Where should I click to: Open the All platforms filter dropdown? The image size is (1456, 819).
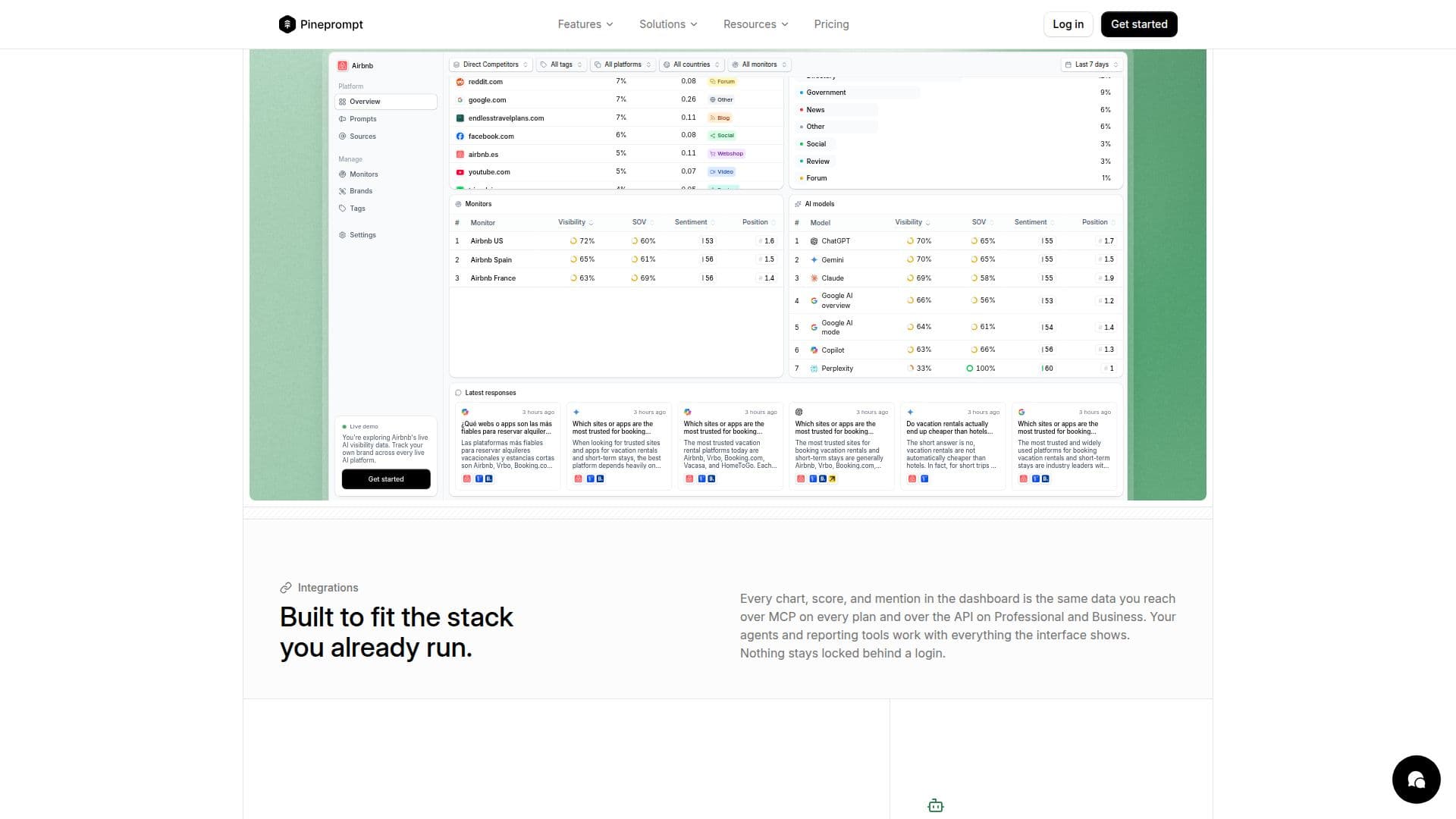click(x=623, y=64)
